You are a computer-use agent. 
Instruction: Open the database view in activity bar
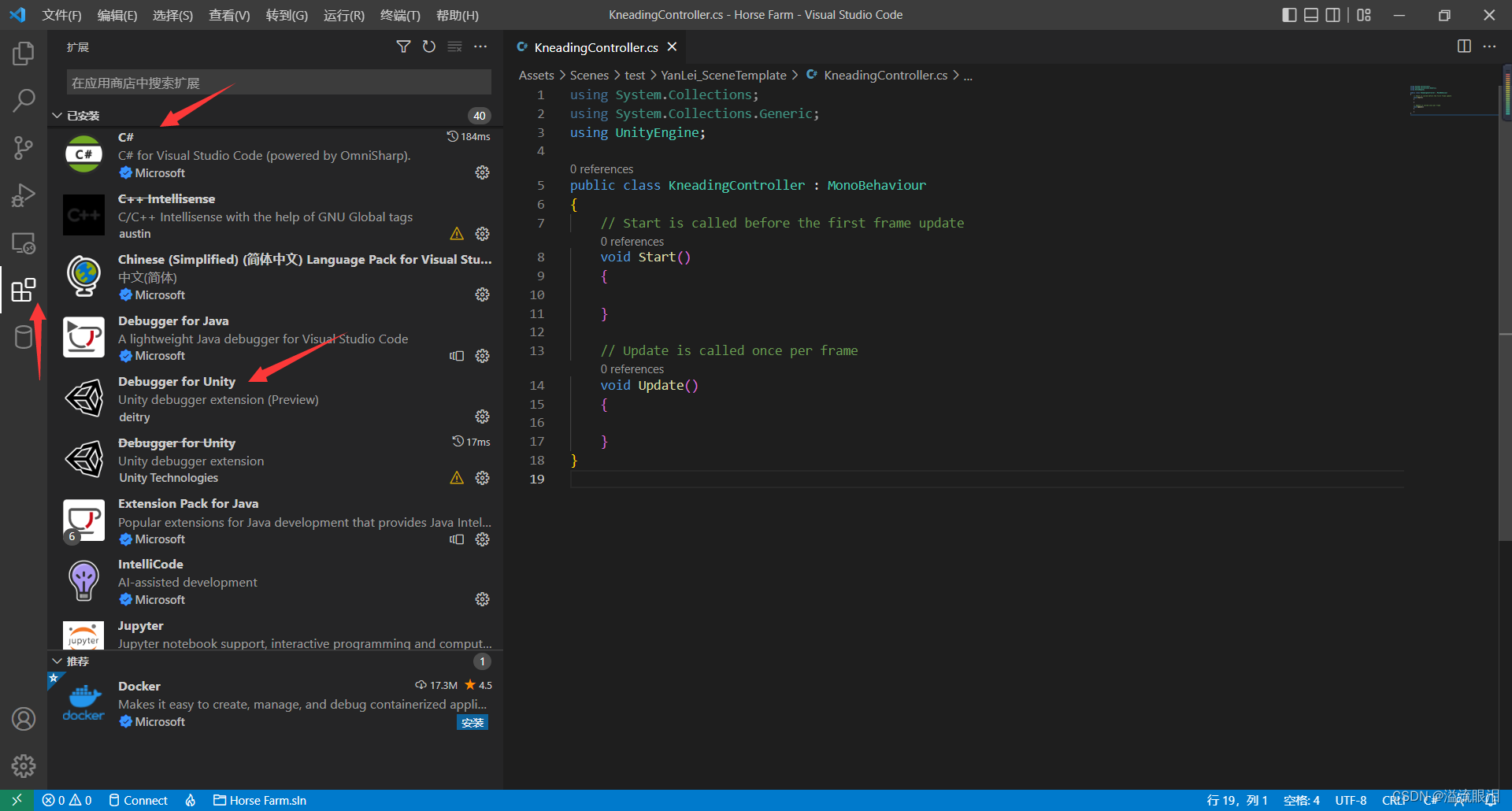[x=24, y=338]
